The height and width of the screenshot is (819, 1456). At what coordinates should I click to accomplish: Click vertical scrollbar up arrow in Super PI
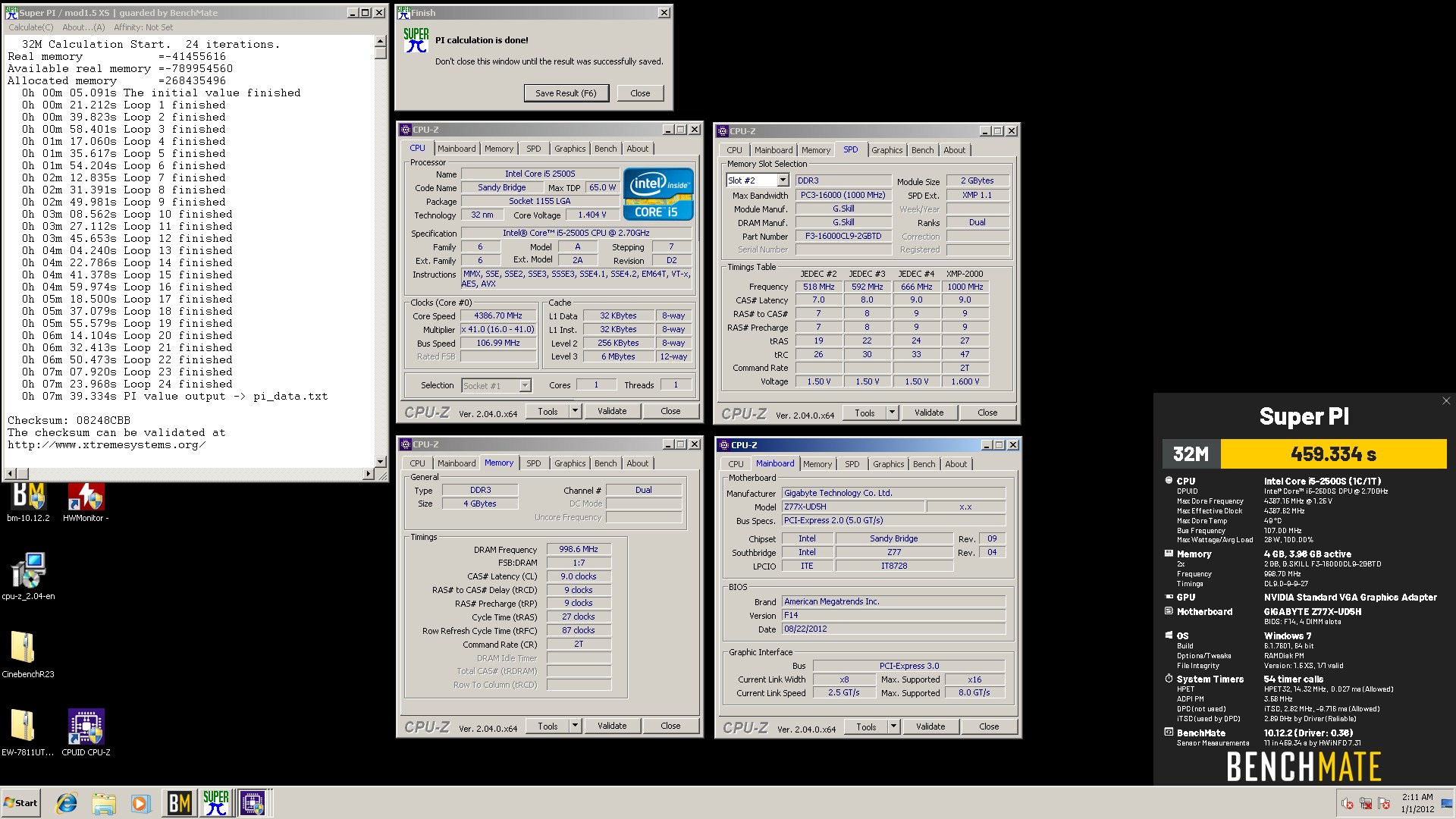click(x=381, y=42)
